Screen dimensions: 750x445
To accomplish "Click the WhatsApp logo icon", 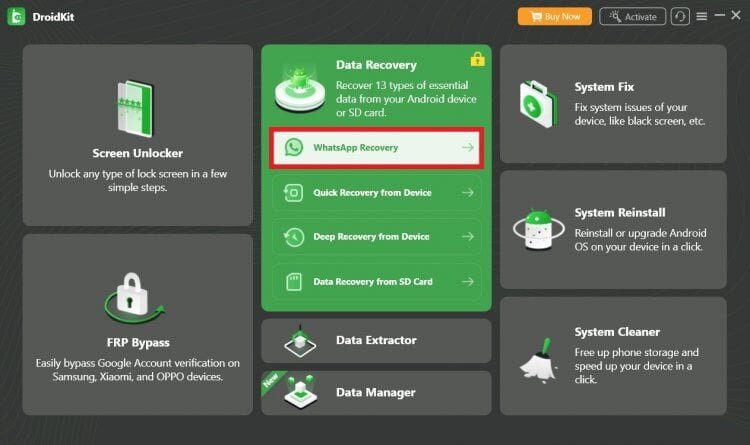I will point(294,147).
